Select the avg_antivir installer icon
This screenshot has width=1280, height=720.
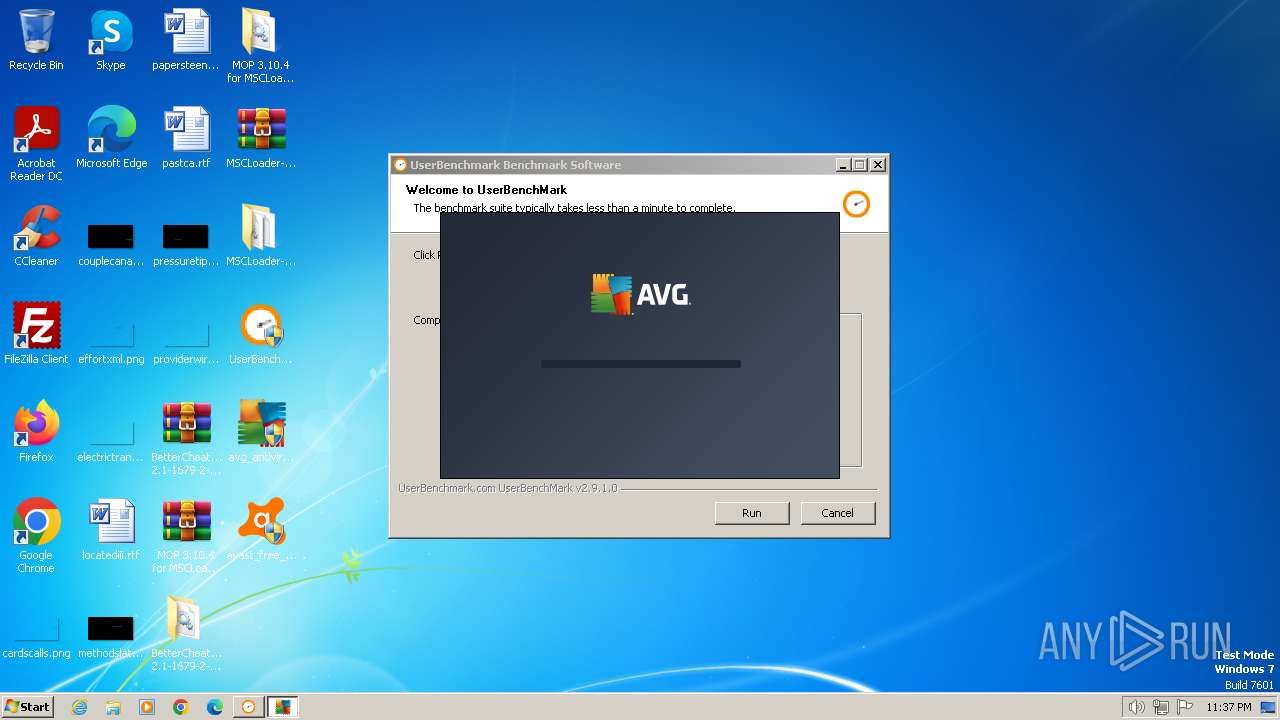(261, 432)
